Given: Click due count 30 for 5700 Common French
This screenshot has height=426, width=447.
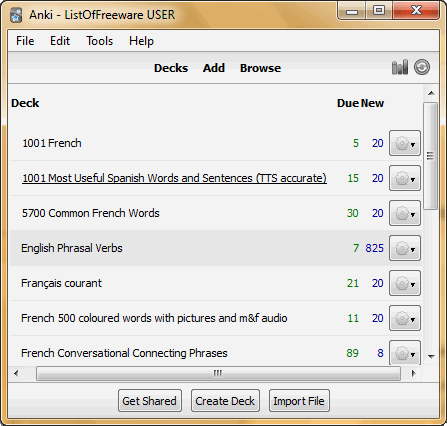Looking at the screenshot, I should coord(353,213).
